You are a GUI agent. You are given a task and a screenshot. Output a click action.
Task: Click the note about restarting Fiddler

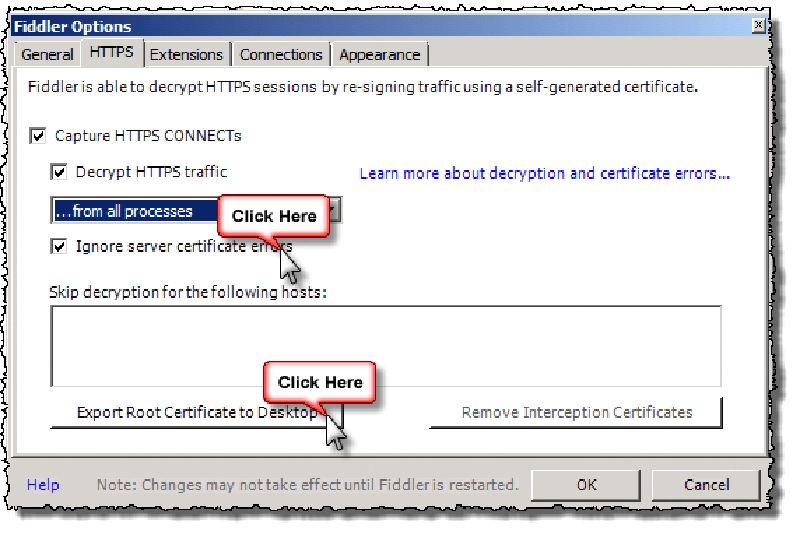coord(307,484)
